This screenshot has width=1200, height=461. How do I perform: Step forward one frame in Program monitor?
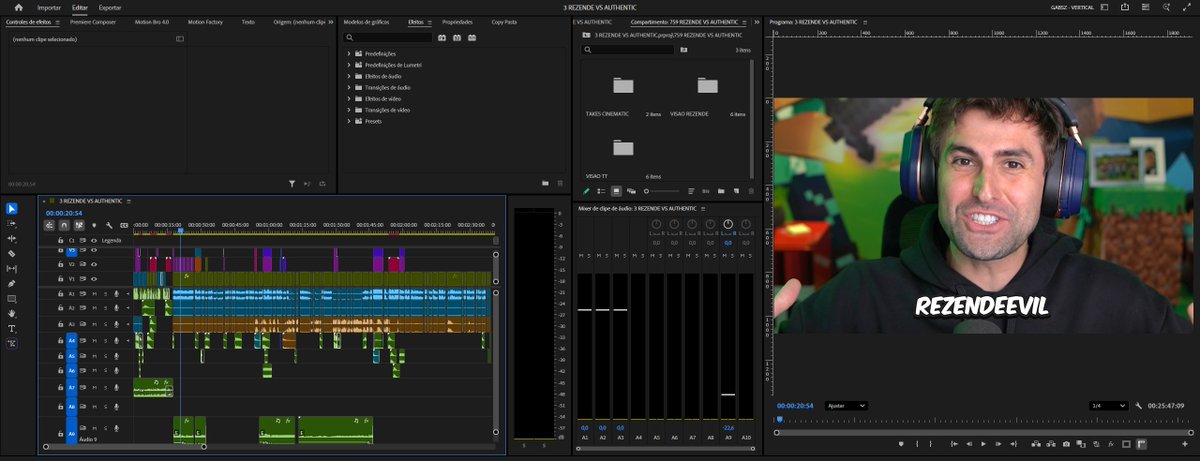(998, 443)
